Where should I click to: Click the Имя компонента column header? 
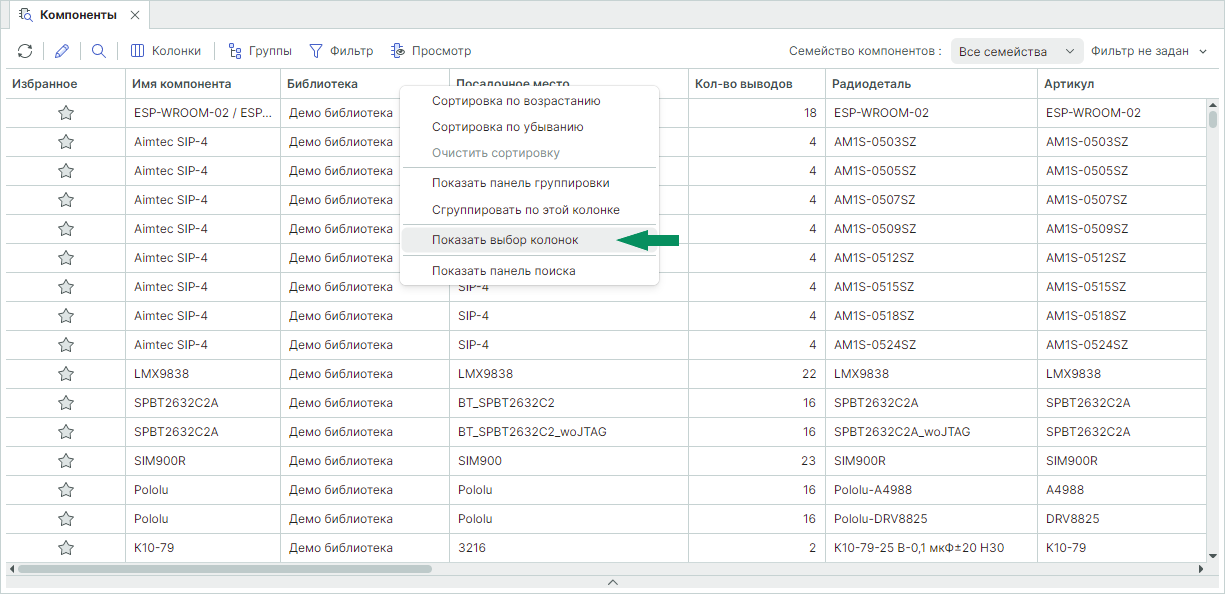point(181,84)
